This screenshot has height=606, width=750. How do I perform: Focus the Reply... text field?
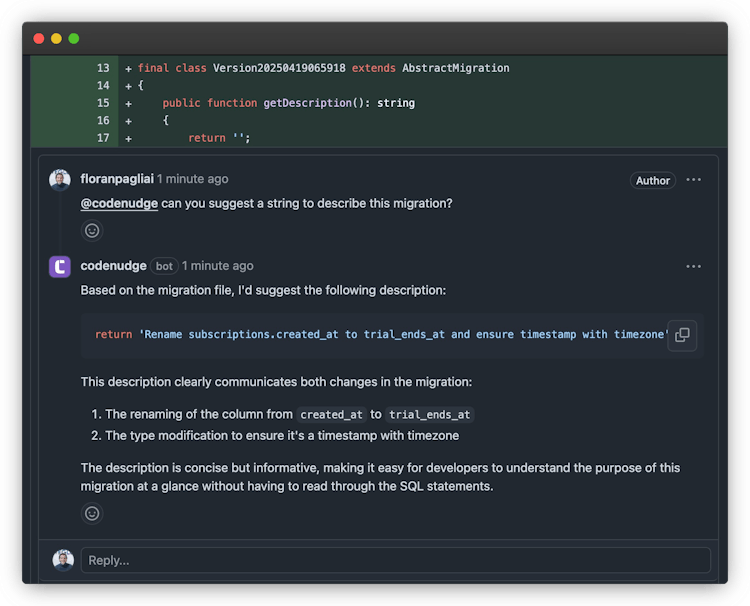[x=396, y=560]
